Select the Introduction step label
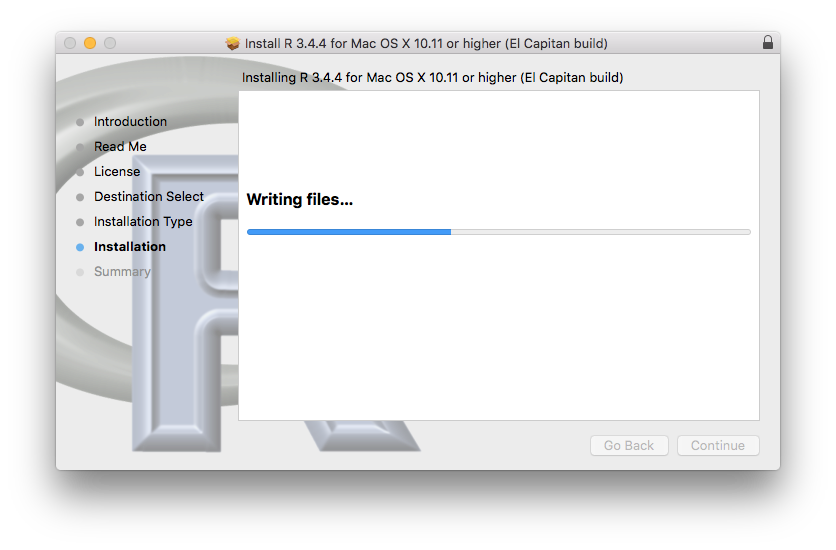 130,122
